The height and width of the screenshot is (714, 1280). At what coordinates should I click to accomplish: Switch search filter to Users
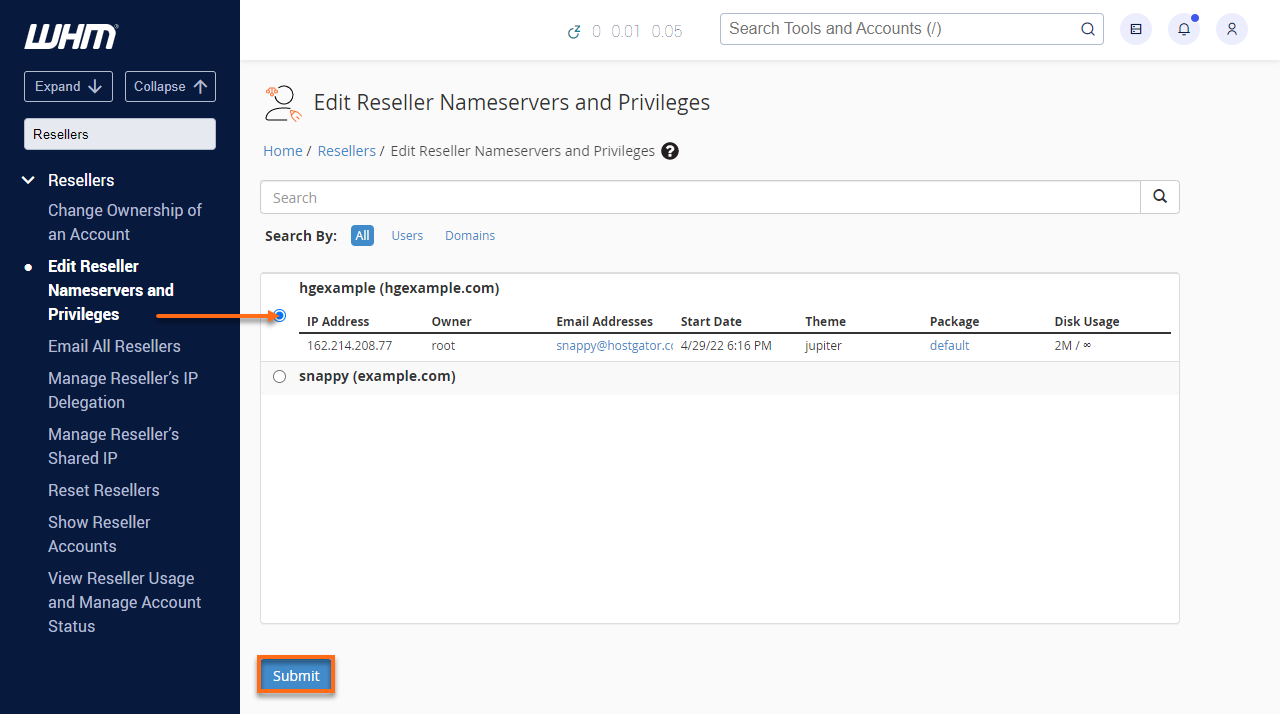tap(407, 235)
